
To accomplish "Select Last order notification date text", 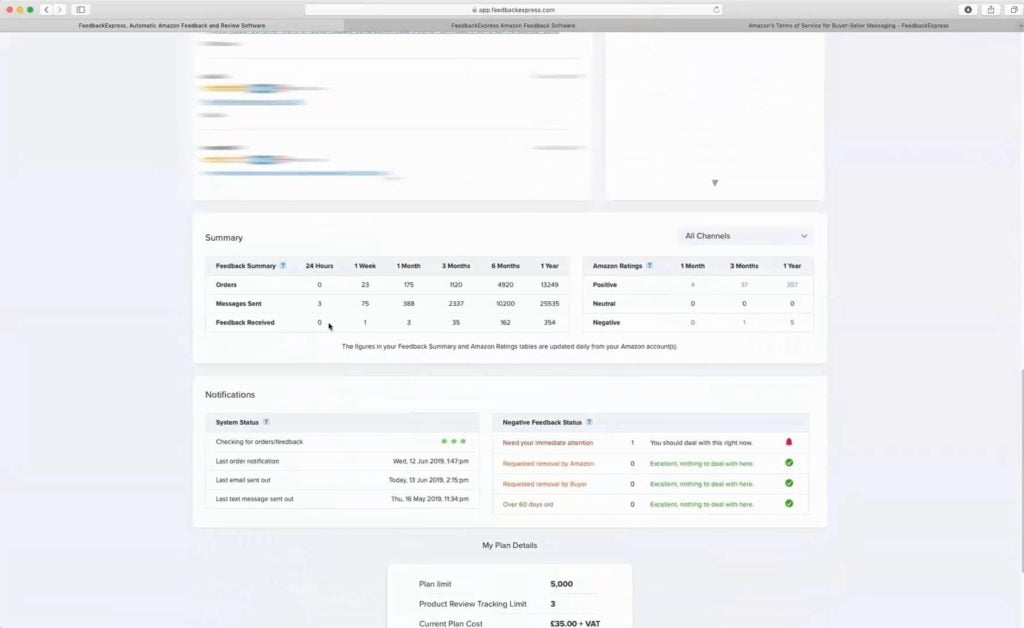I will pos(430,461).
